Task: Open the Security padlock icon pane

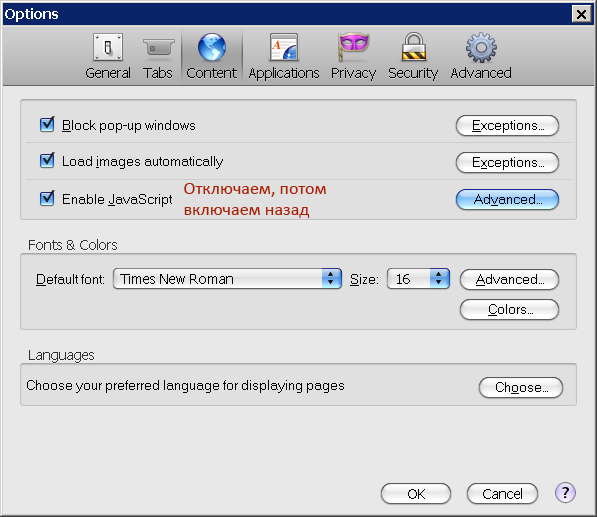Action: coord(413,47)
